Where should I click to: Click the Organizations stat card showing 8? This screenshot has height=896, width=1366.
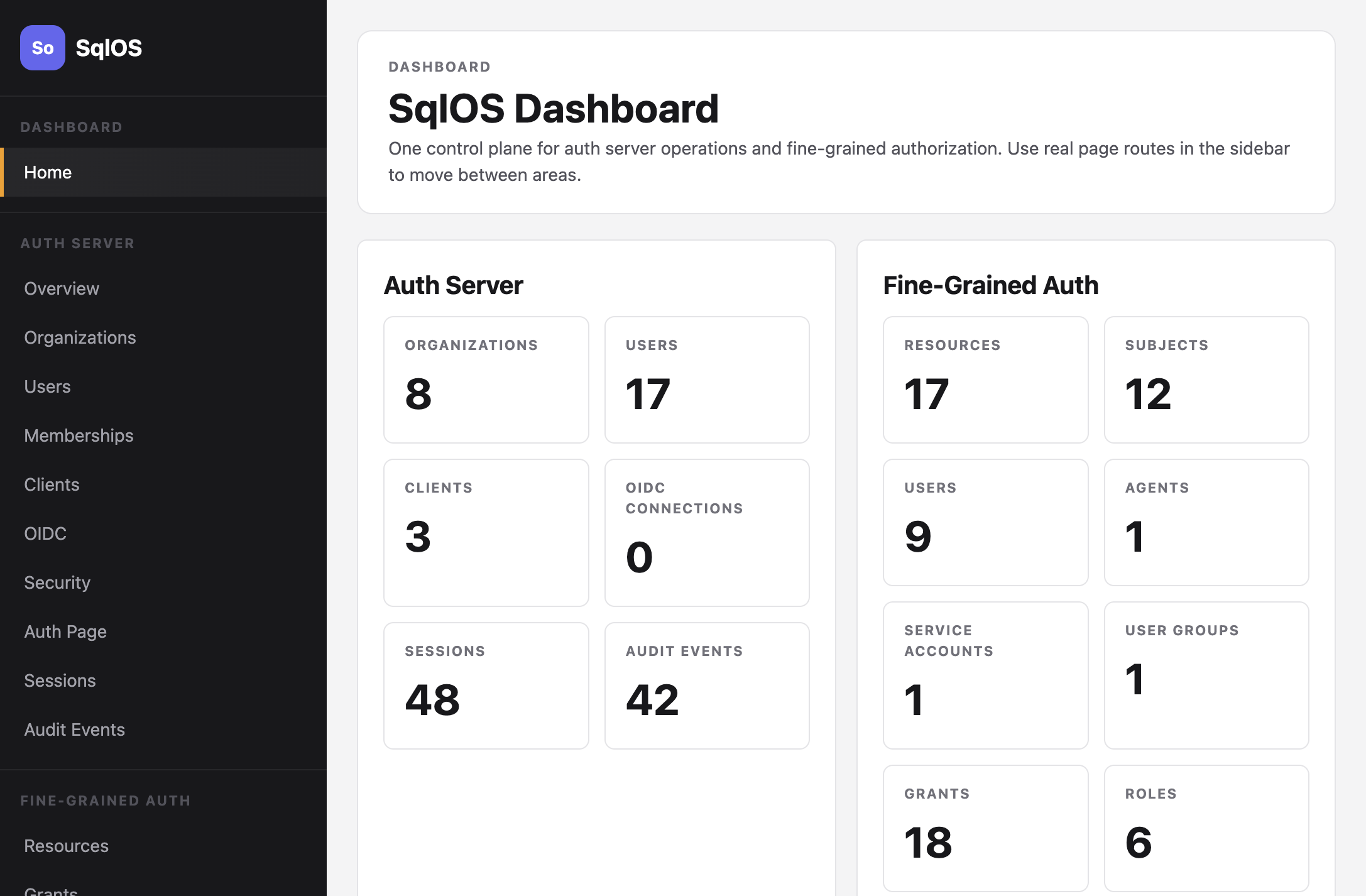486,380
